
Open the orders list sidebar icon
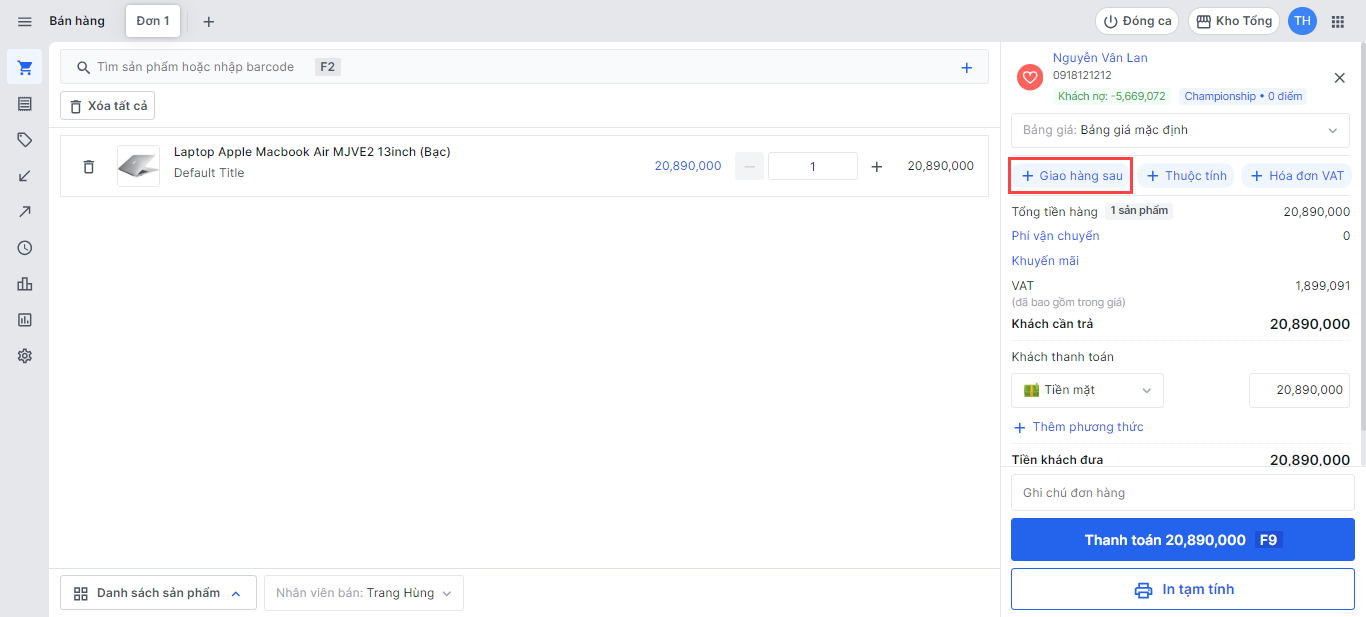click(25, 104)
